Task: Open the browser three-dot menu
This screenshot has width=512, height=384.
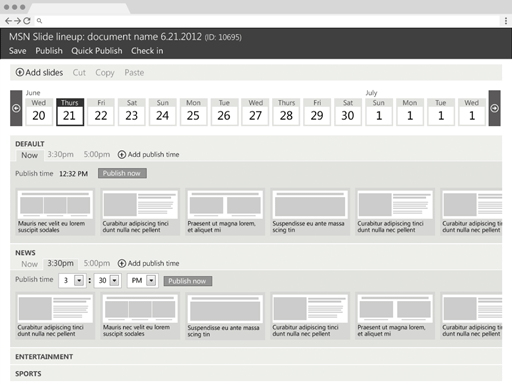Action: (506, 21)
